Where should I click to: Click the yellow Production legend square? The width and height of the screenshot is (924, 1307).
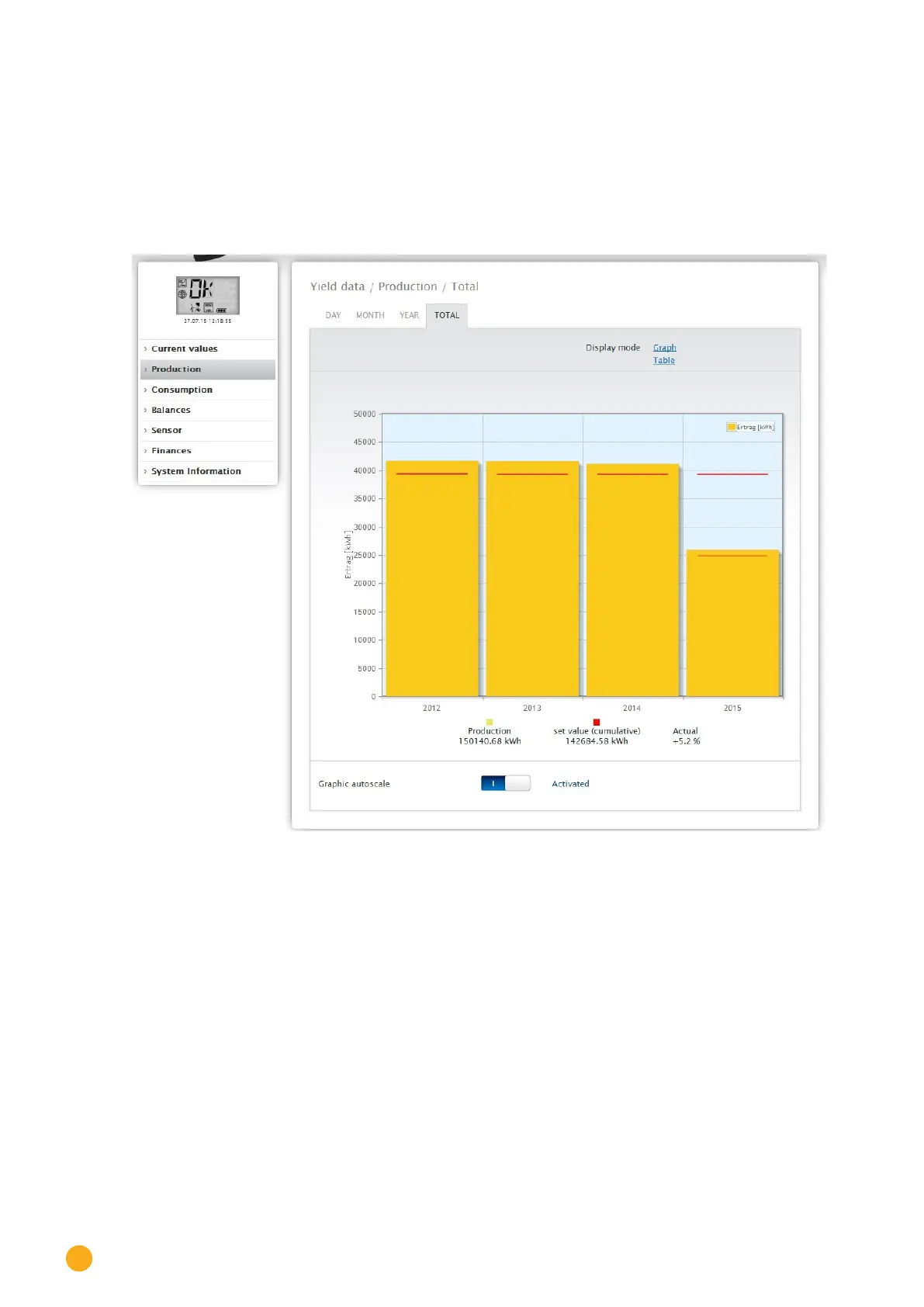coord(489,722)
